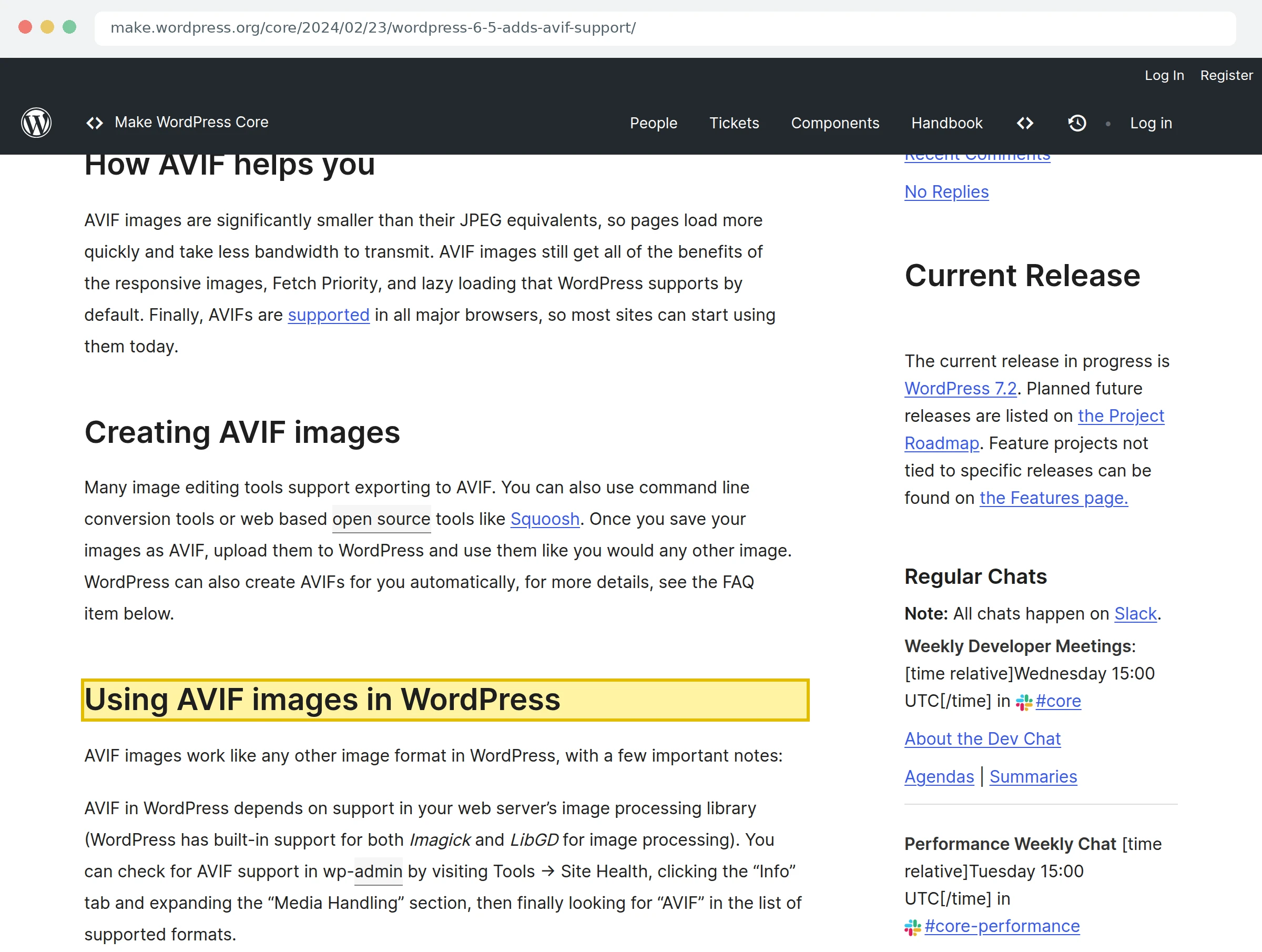The image size is (1262, 952).
Task: Click the Slack icon beside #core-performance
Action: coord(913,927)
